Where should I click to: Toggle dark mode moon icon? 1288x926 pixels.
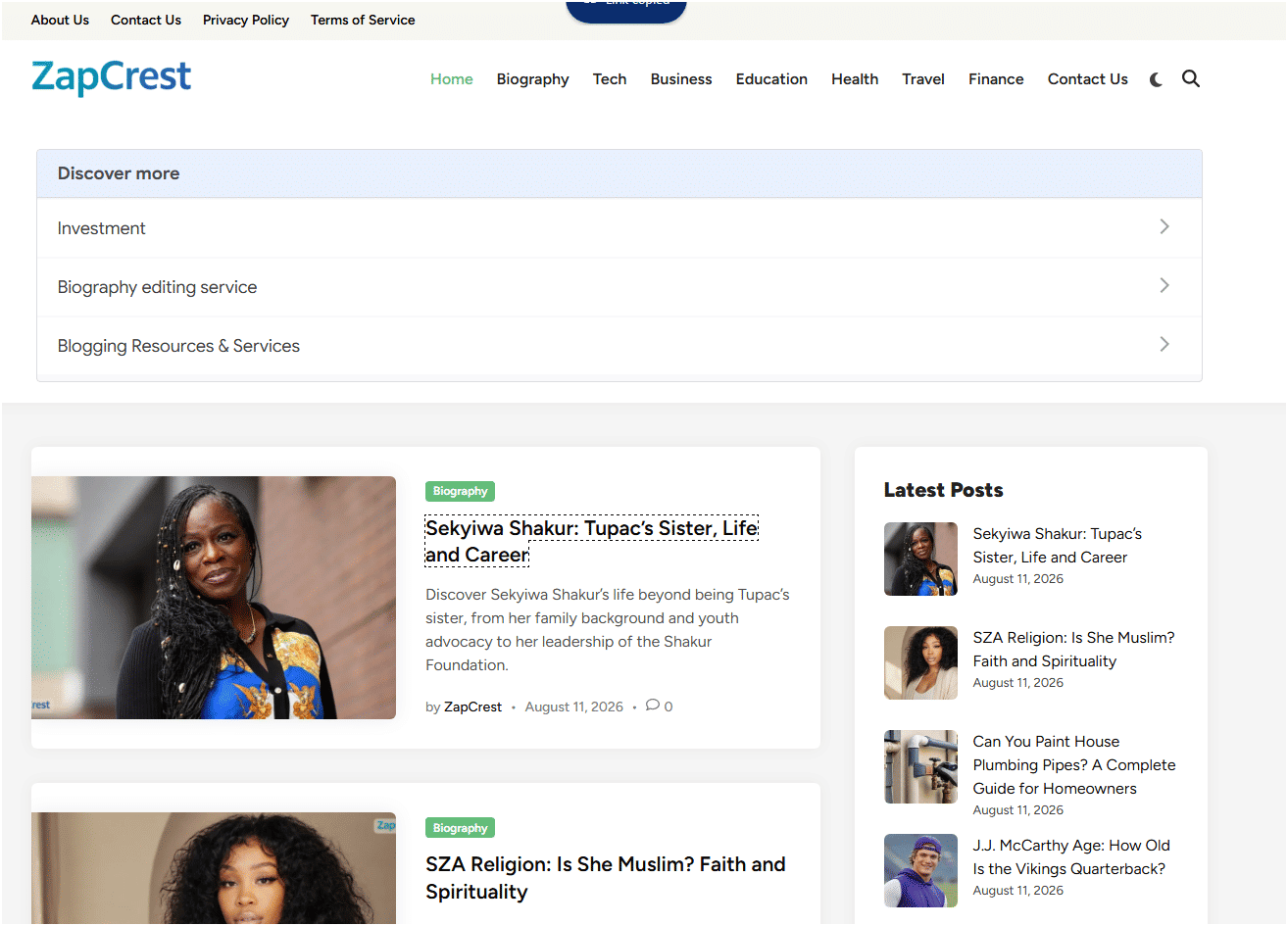(1156, 79)
